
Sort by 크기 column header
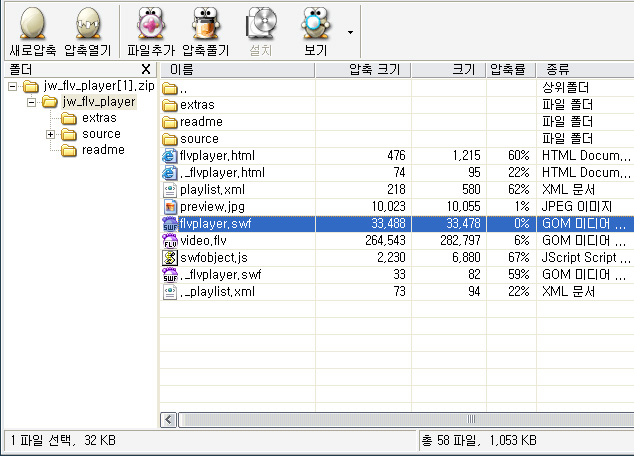tap(448, 70)
